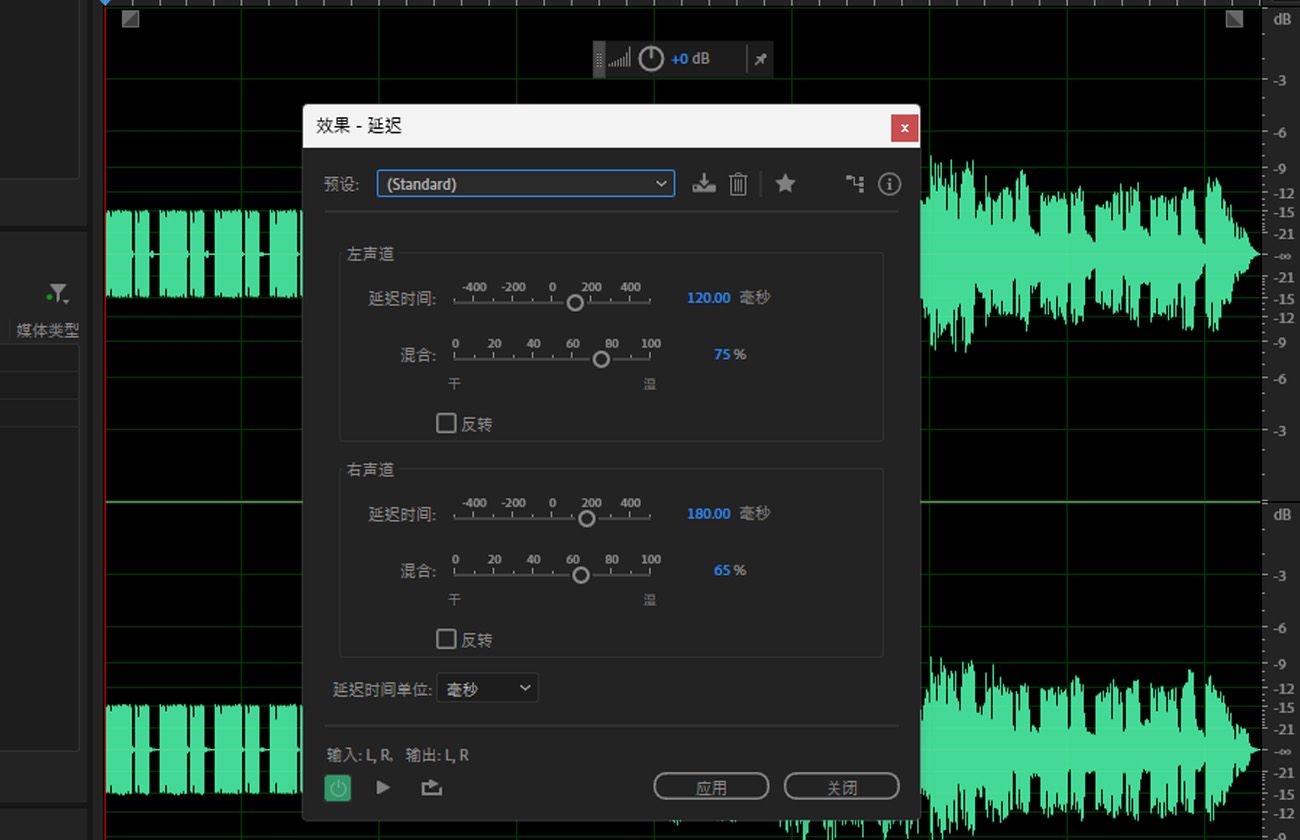Click the 媒体类型 column header

(47, 330)
